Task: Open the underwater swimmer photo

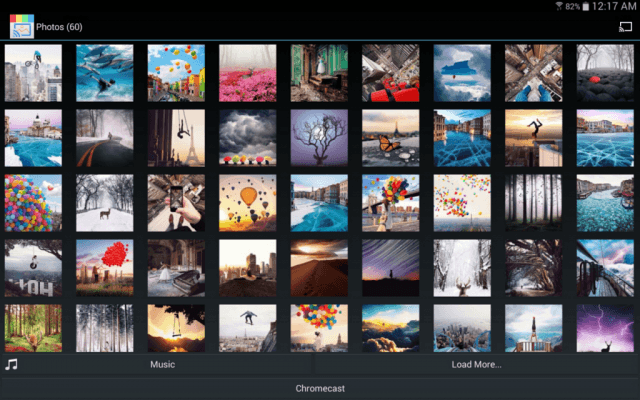Action: (x=104, y=73)
